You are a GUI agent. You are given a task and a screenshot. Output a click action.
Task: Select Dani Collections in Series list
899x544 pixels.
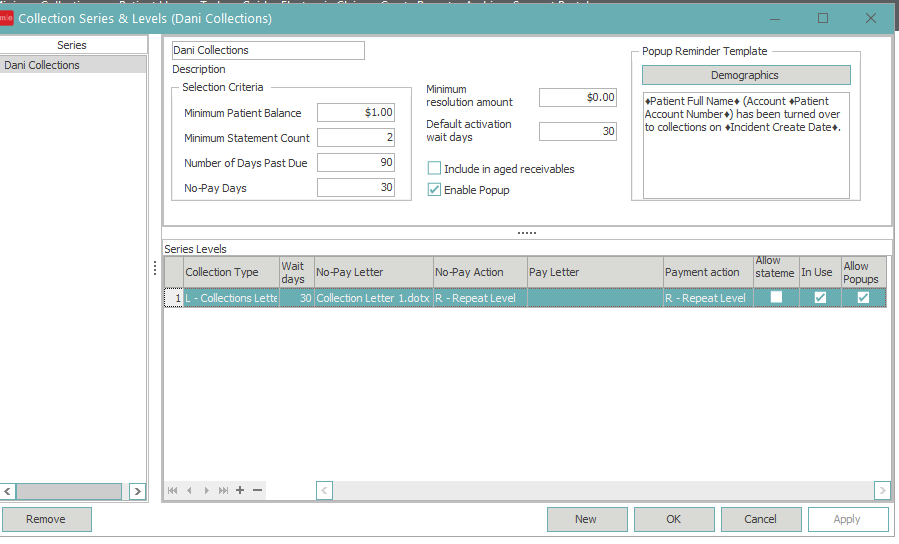pos(43,65)
